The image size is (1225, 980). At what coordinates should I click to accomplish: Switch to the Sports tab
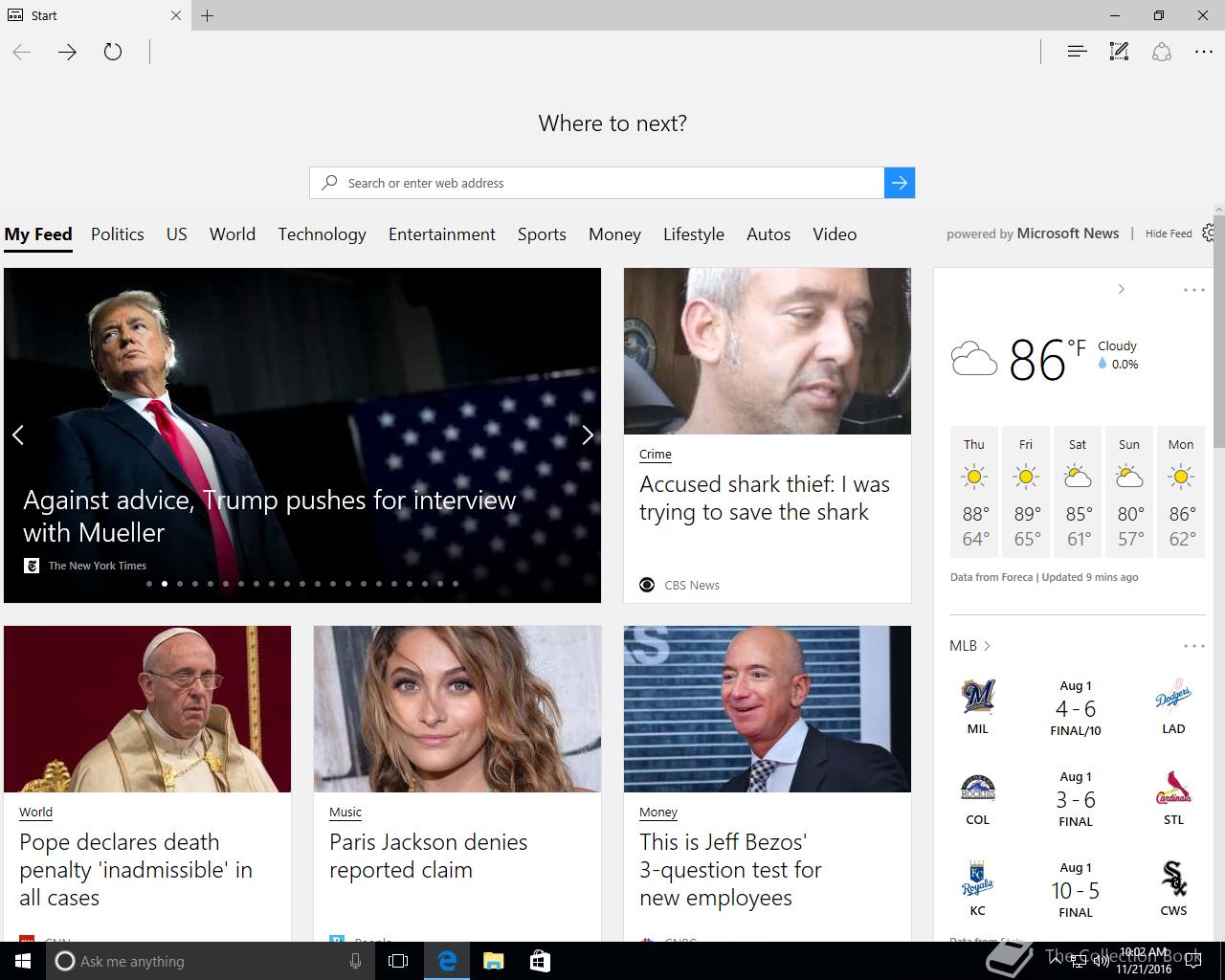[x=542, y=234]
